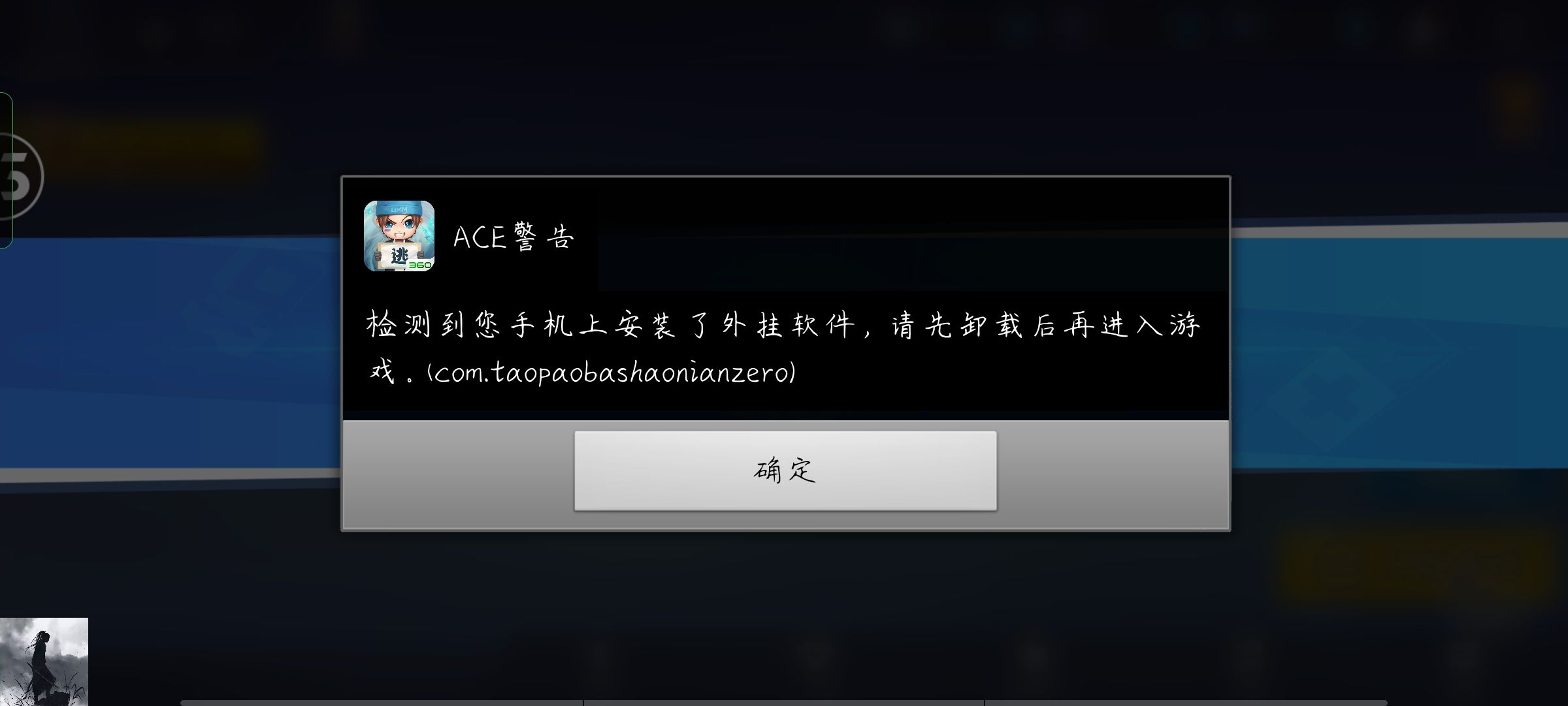Open the green-outlined side panel tab

pos(6,170)
